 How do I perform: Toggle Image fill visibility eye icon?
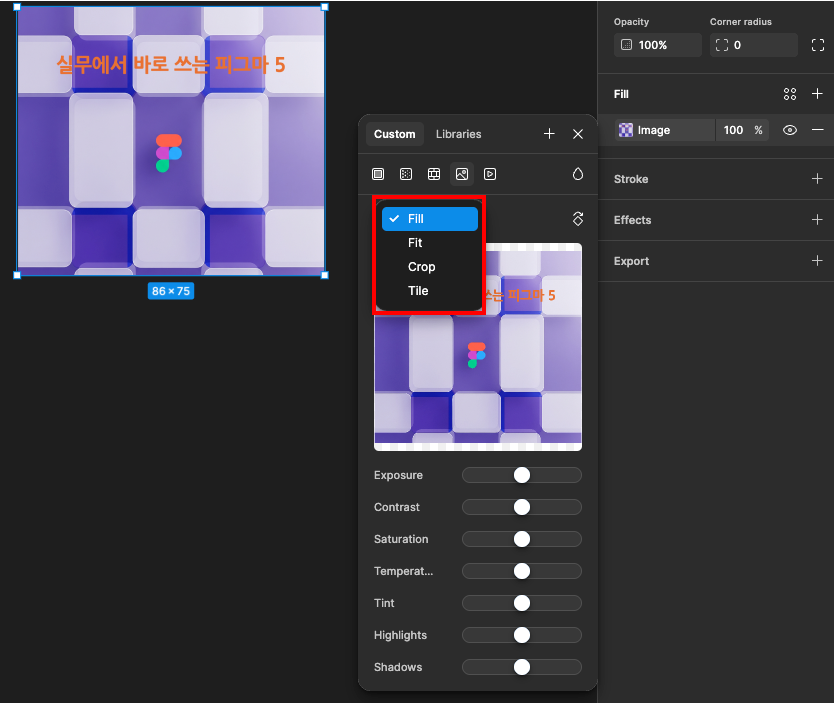[790, 130]
